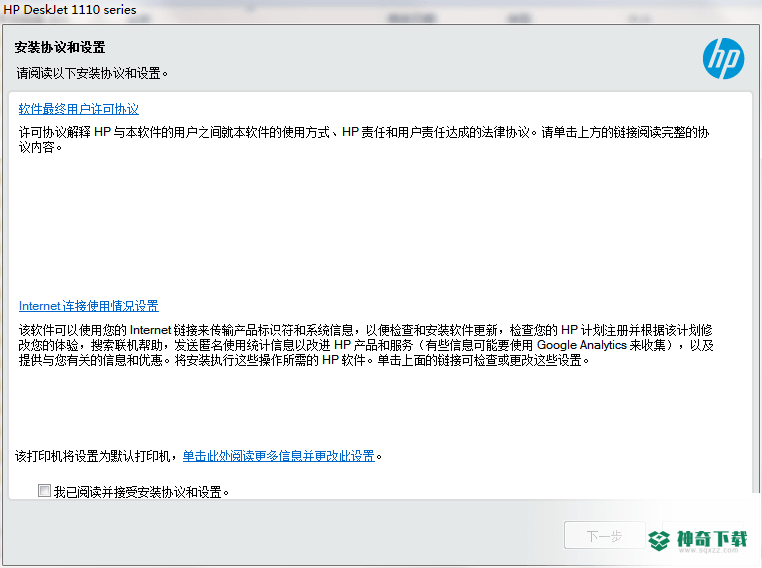Image resolution: width=762 pixels, height=568 pixels.
Task: Click the paragraph starting 许可协议解释 HP
Action: pyautogui.click(x=364, y=139)
